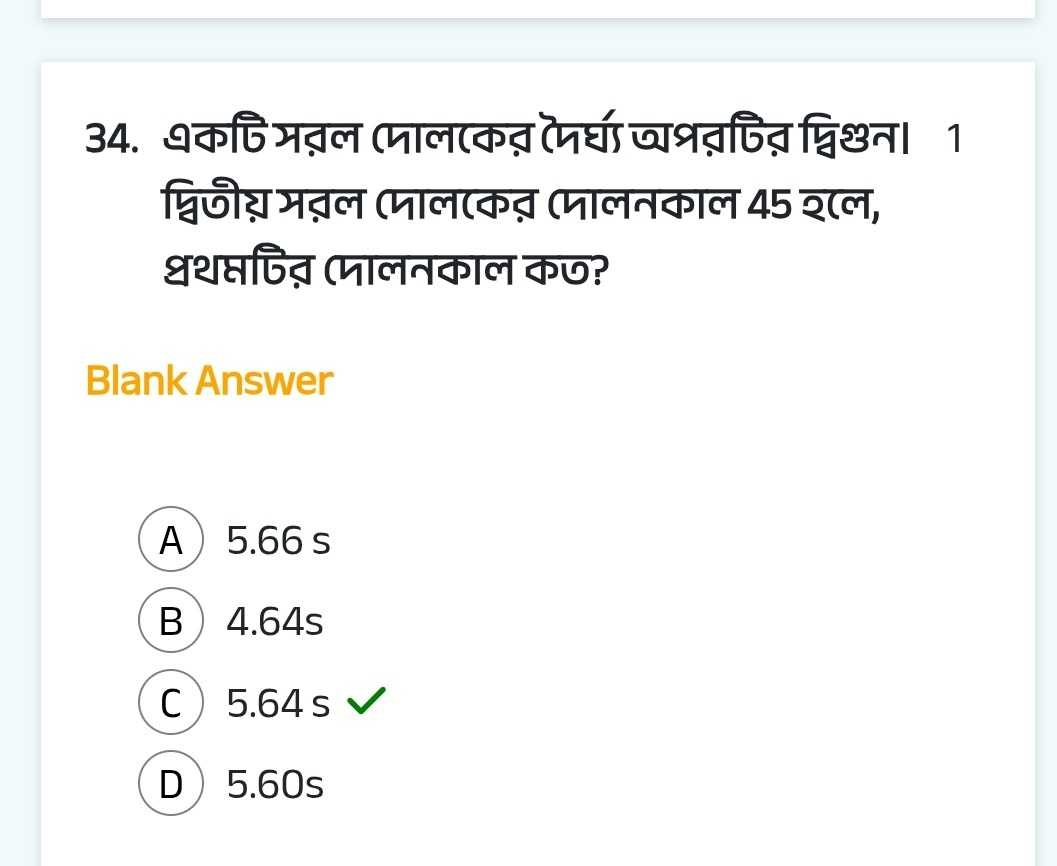Click the letter A inside its circle
The width and height of the screenshot is (1057, 866).
click(x=170, y=540)
